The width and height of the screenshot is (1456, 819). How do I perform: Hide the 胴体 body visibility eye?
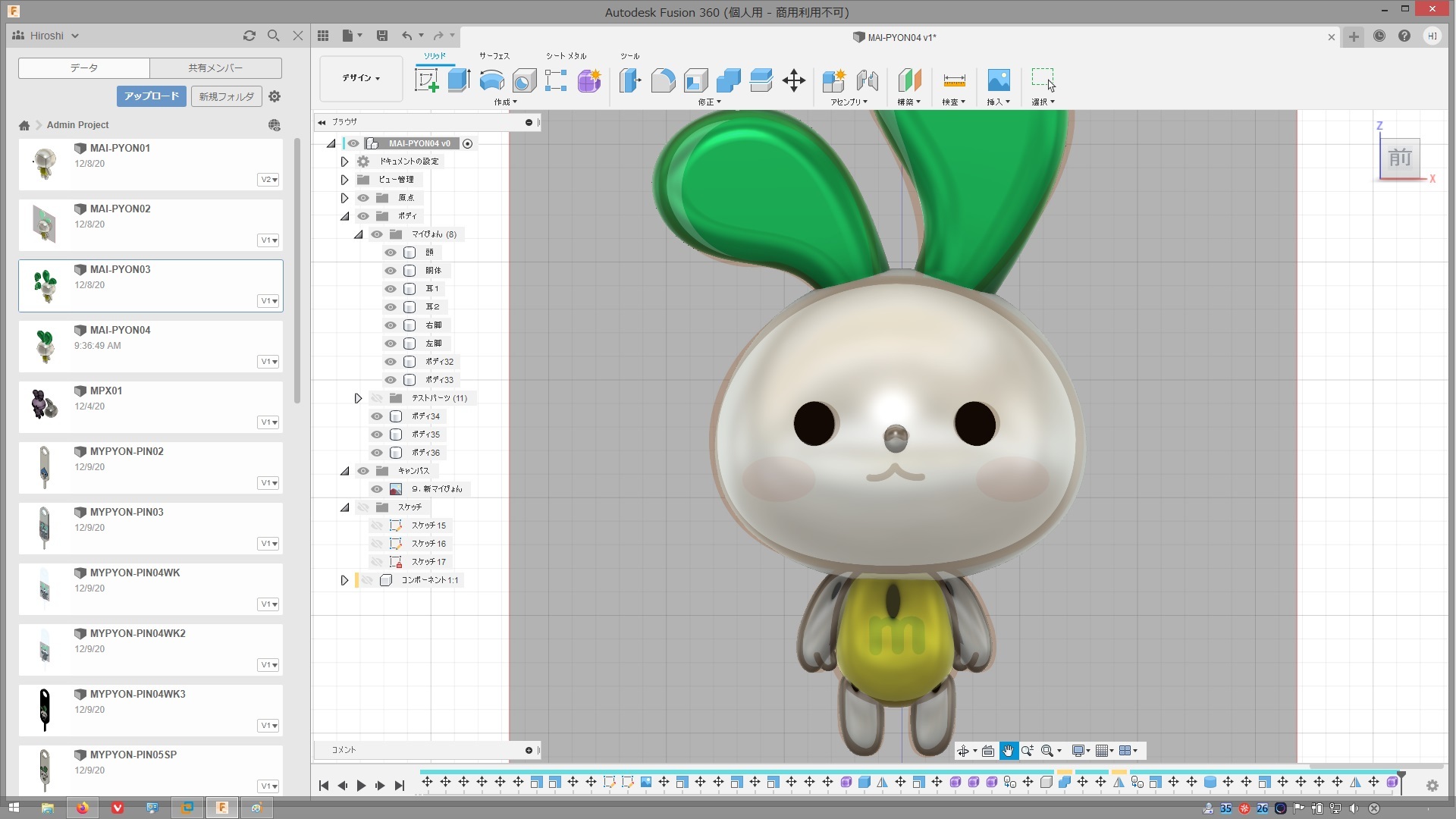pos(391,271)
